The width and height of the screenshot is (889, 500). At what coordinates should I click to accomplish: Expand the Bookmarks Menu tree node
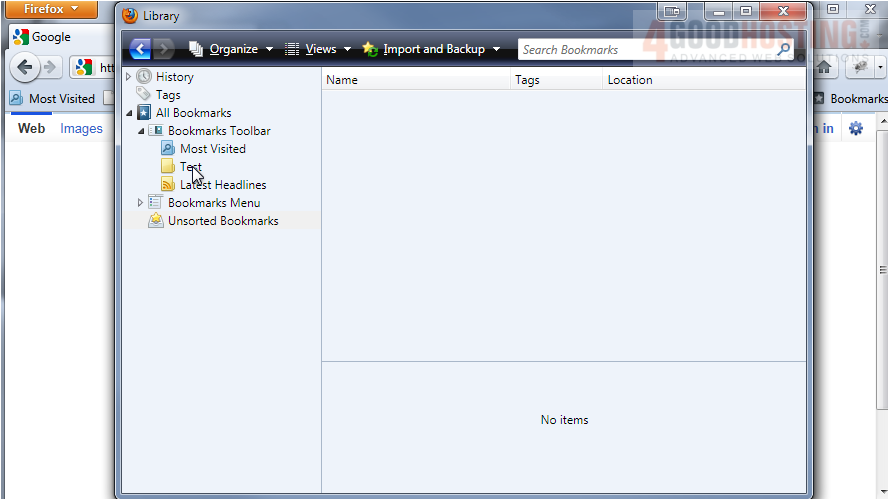coord(140,203)
